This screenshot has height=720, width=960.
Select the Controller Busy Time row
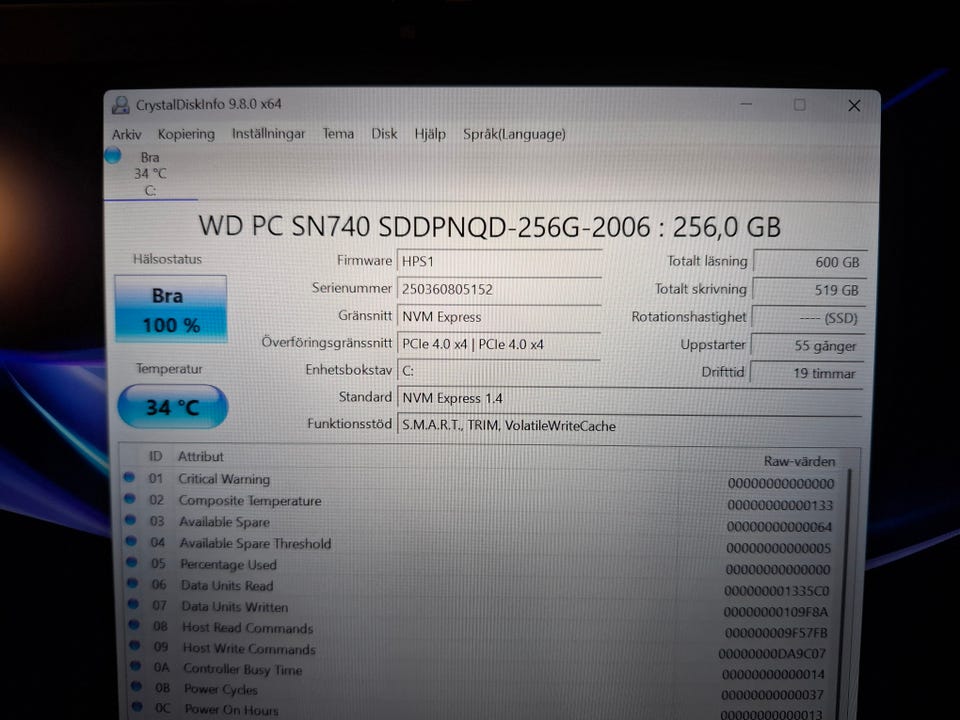[x=481, y=671]
